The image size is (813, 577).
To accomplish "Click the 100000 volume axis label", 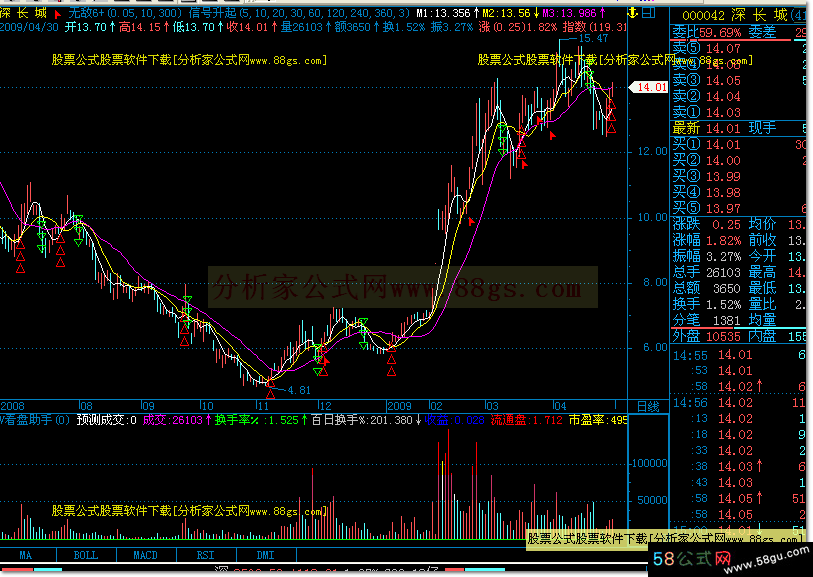I will 649,463.
